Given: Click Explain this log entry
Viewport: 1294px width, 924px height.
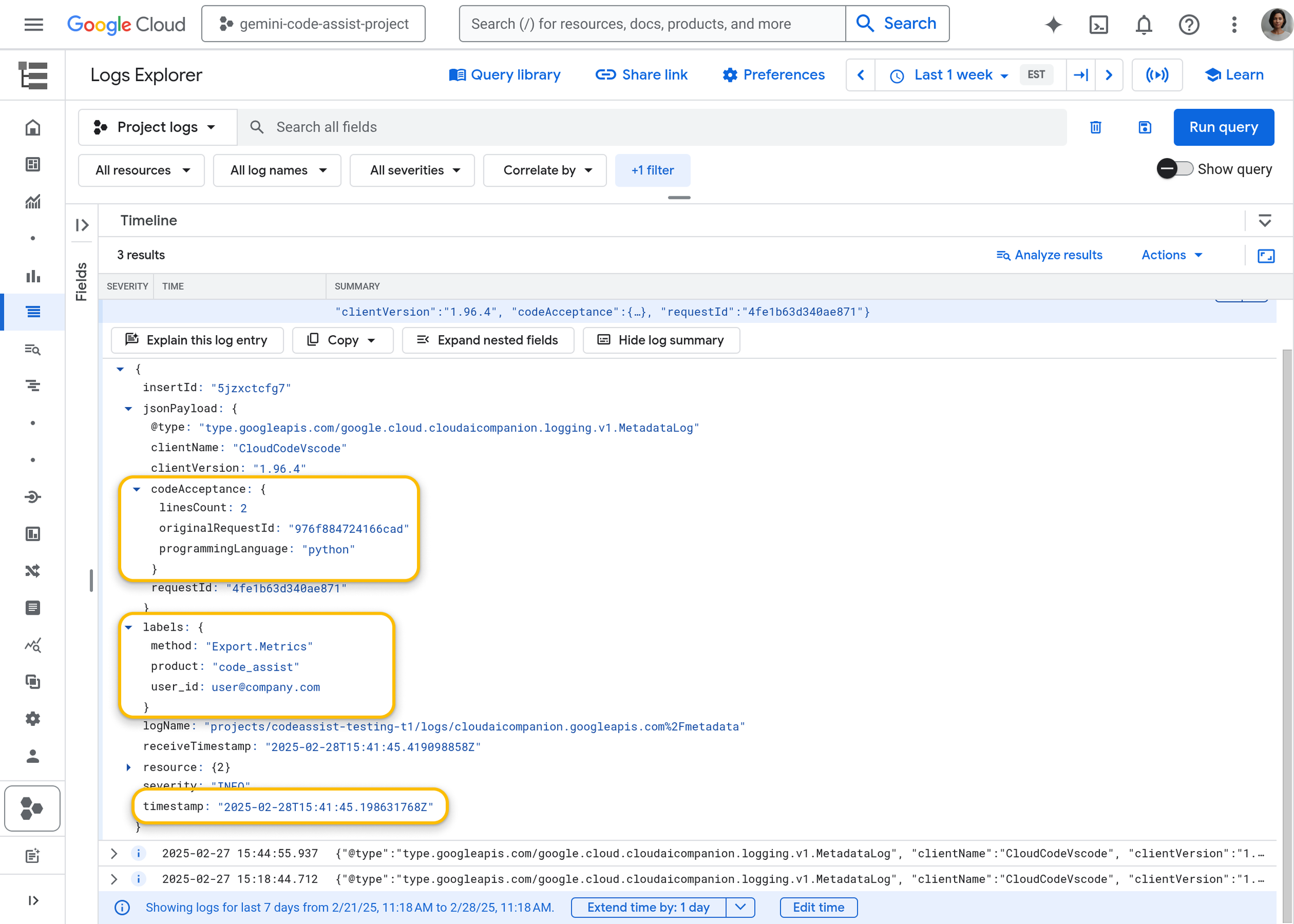Looking at the screenshot, I should click(197, 341).
